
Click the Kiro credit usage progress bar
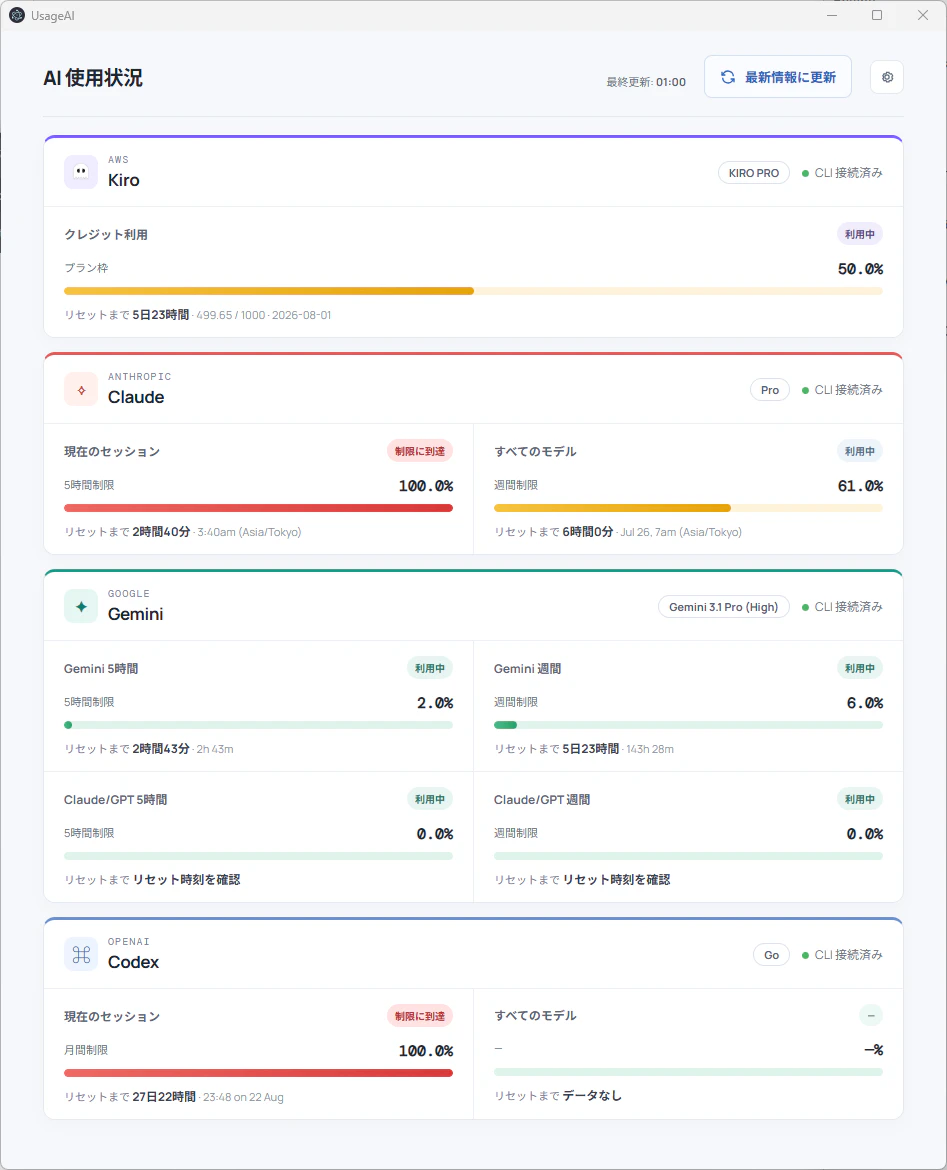473,291
